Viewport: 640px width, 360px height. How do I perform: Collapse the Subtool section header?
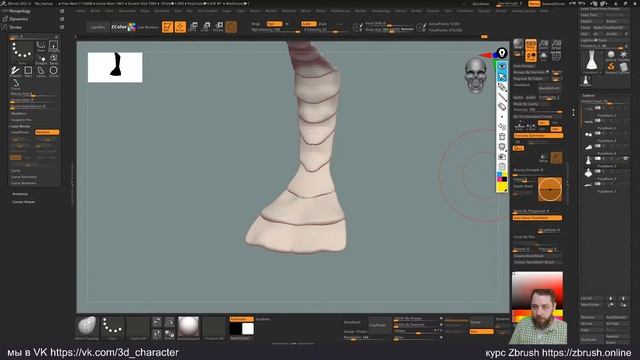tap(588, 96)
